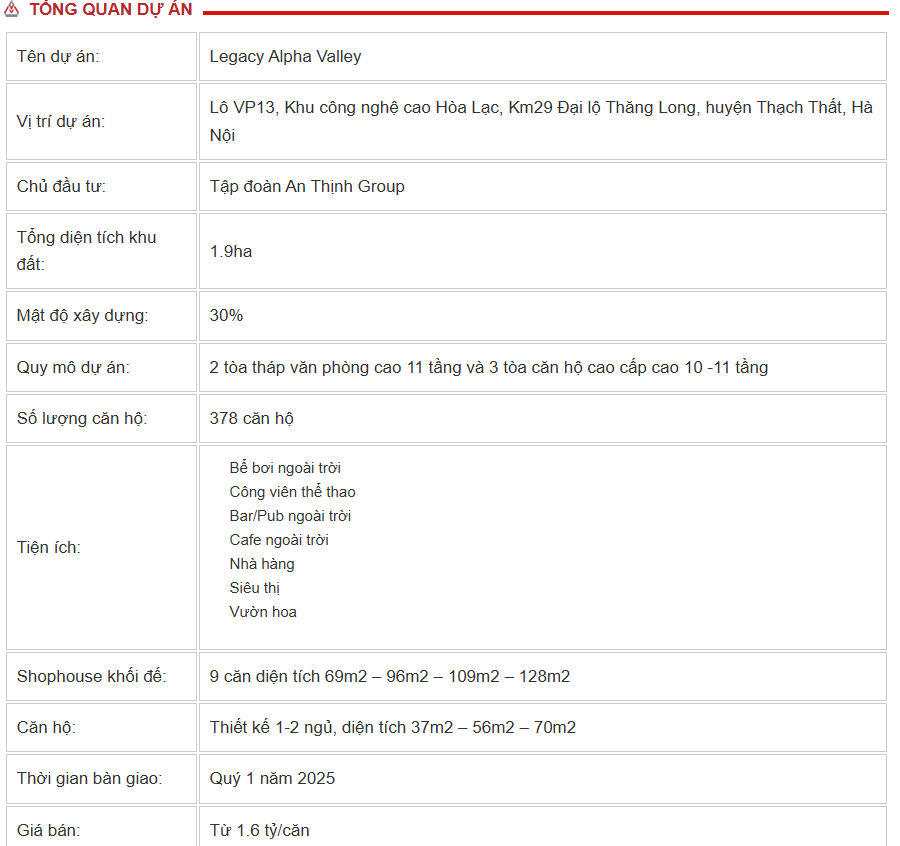Click the label "Tổng diện tích khu đất:"

(x=87, y=251)
